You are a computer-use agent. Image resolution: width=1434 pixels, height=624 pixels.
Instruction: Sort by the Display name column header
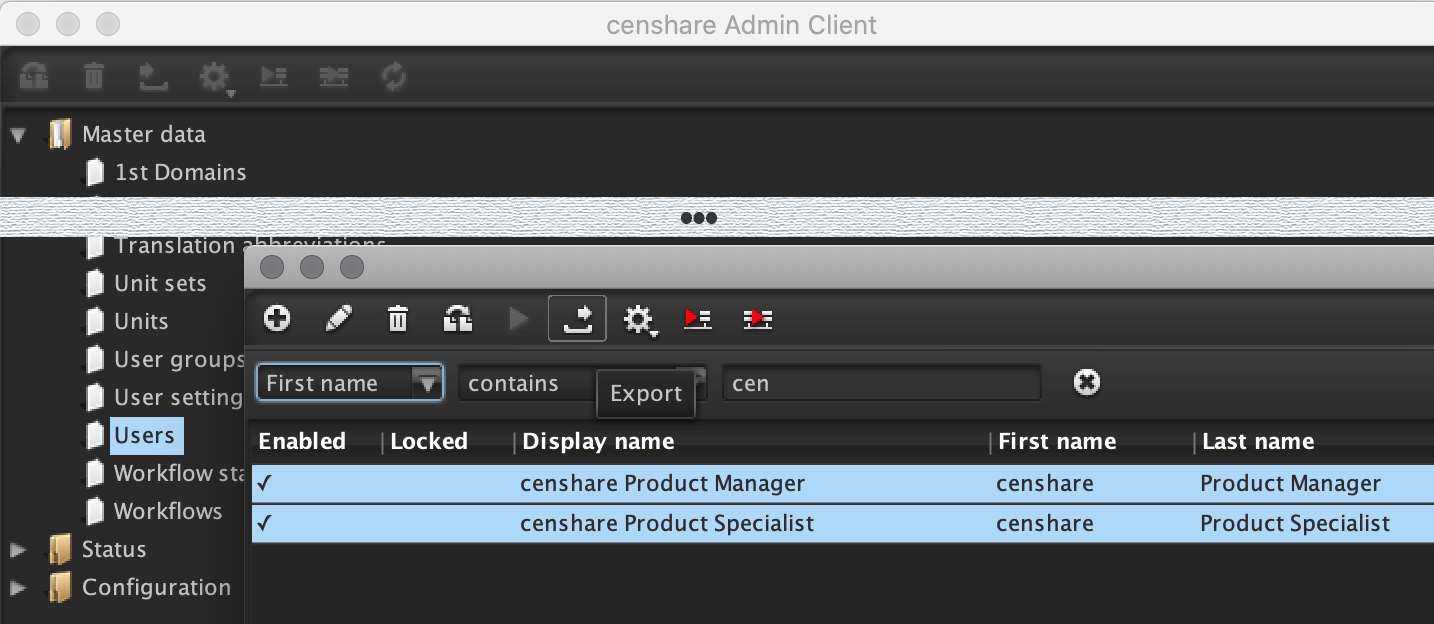point(598,442)
